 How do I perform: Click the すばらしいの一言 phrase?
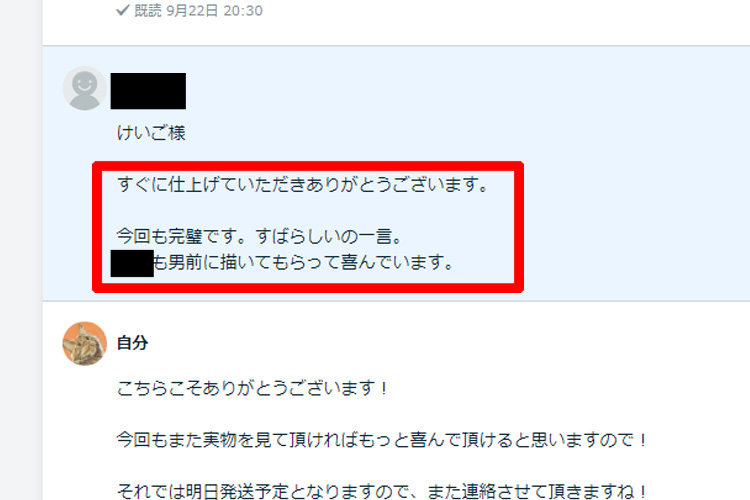tap(329, 236)
